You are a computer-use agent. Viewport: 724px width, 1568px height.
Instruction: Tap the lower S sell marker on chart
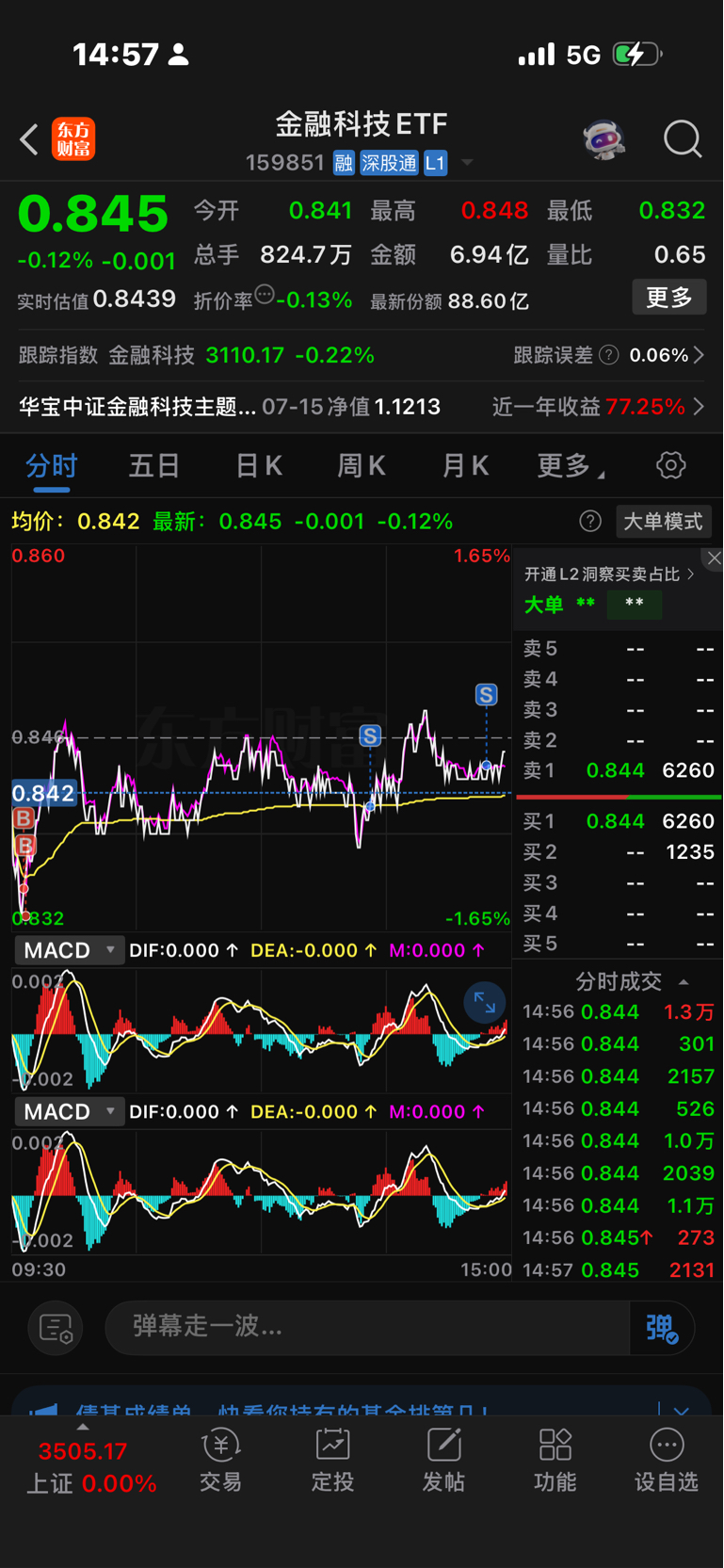(x=370, y=736)
